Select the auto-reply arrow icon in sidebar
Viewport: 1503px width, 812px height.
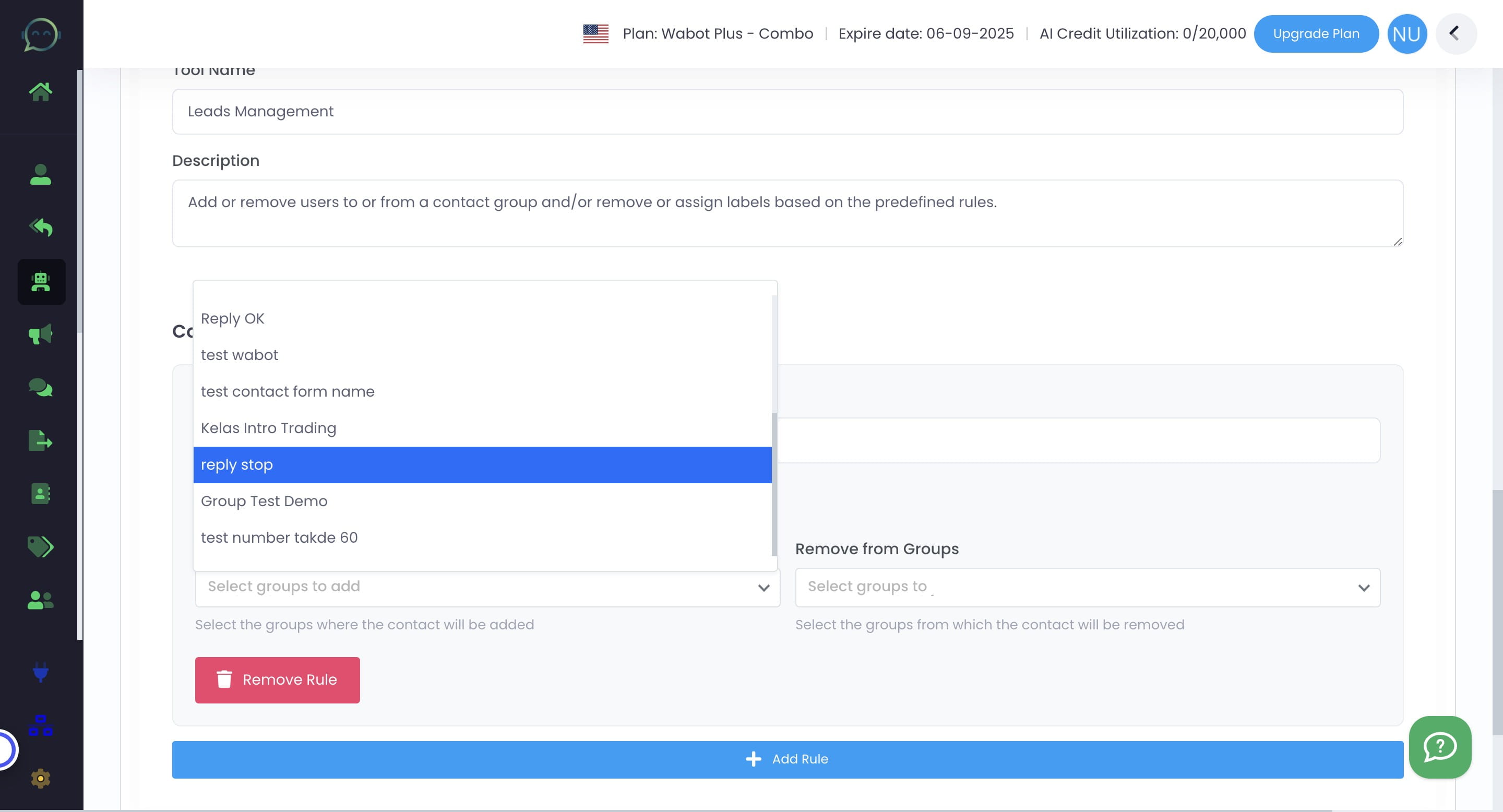tap(40, 228)
